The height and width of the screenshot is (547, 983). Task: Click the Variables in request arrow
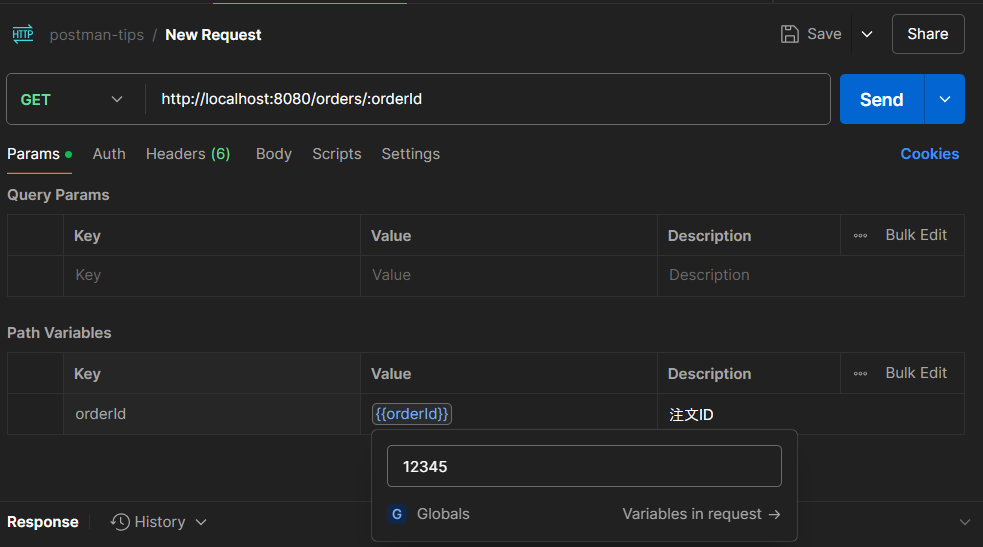774,514
